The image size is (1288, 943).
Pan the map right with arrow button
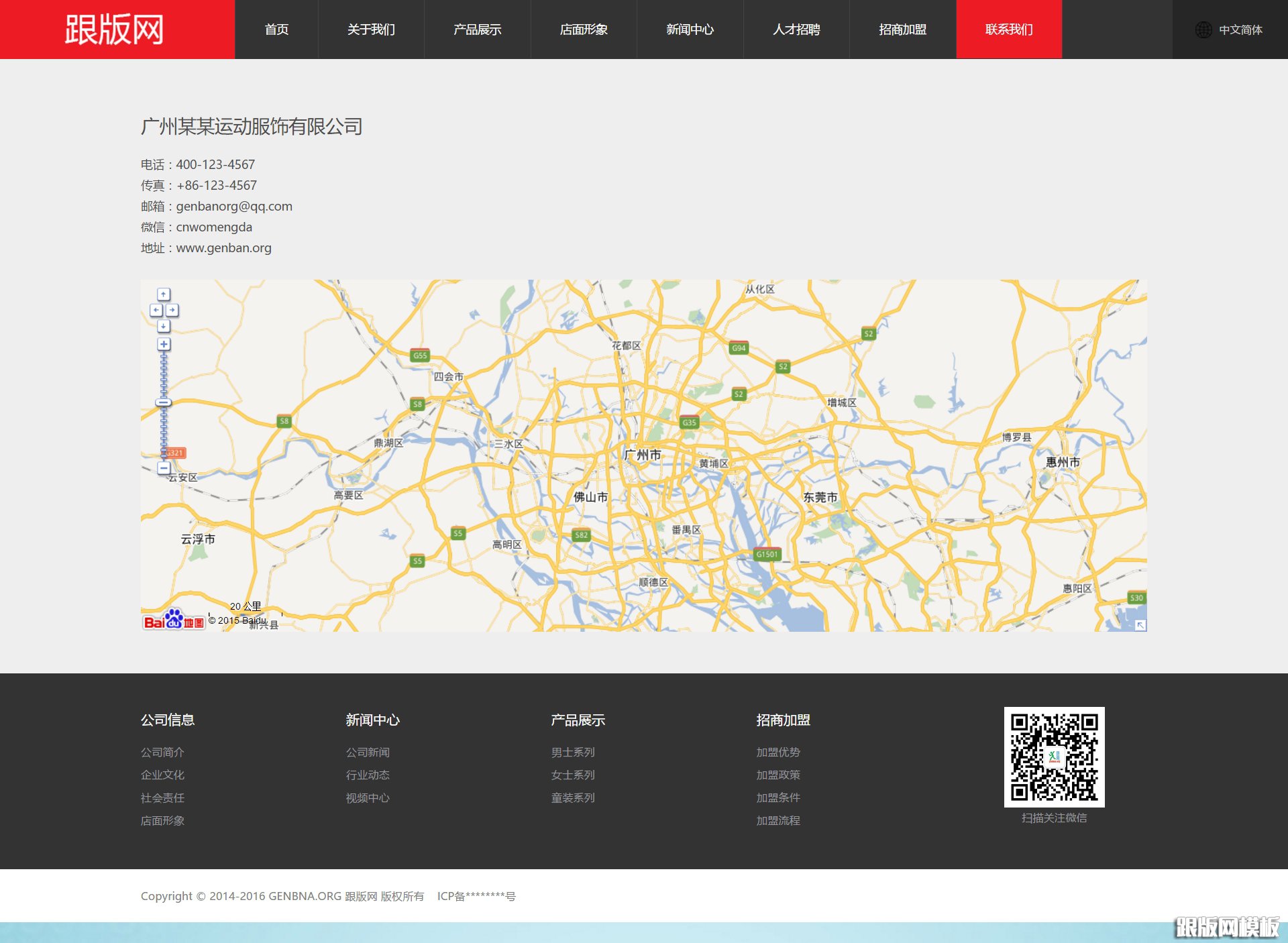(x=172, y=311)
